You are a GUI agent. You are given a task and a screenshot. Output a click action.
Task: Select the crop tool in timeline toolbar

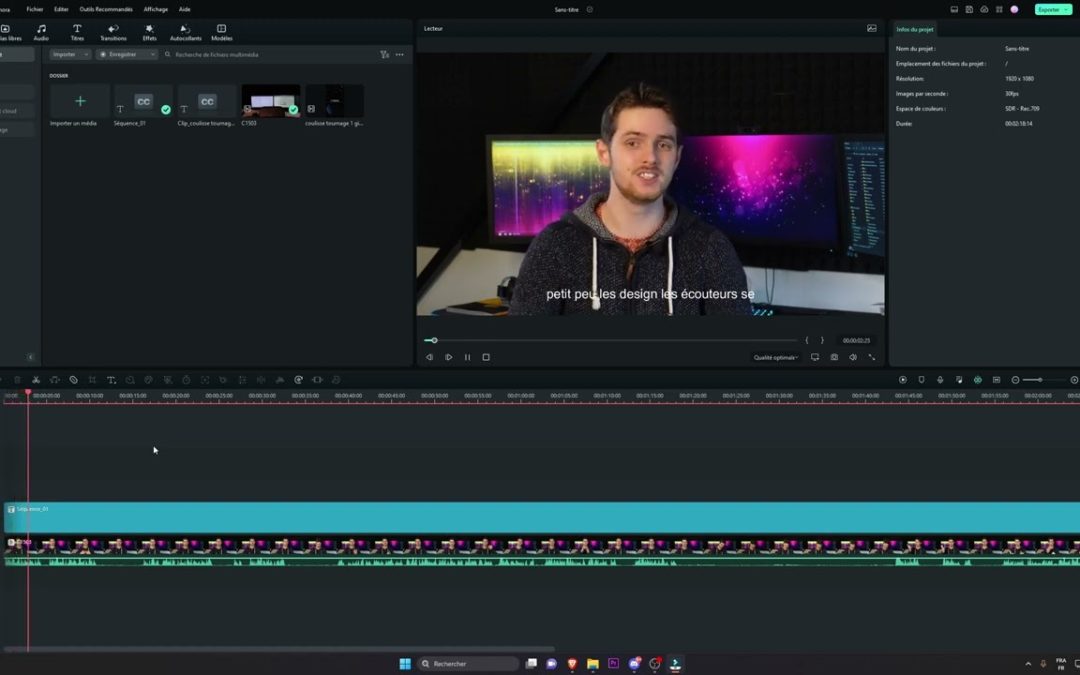92,380
